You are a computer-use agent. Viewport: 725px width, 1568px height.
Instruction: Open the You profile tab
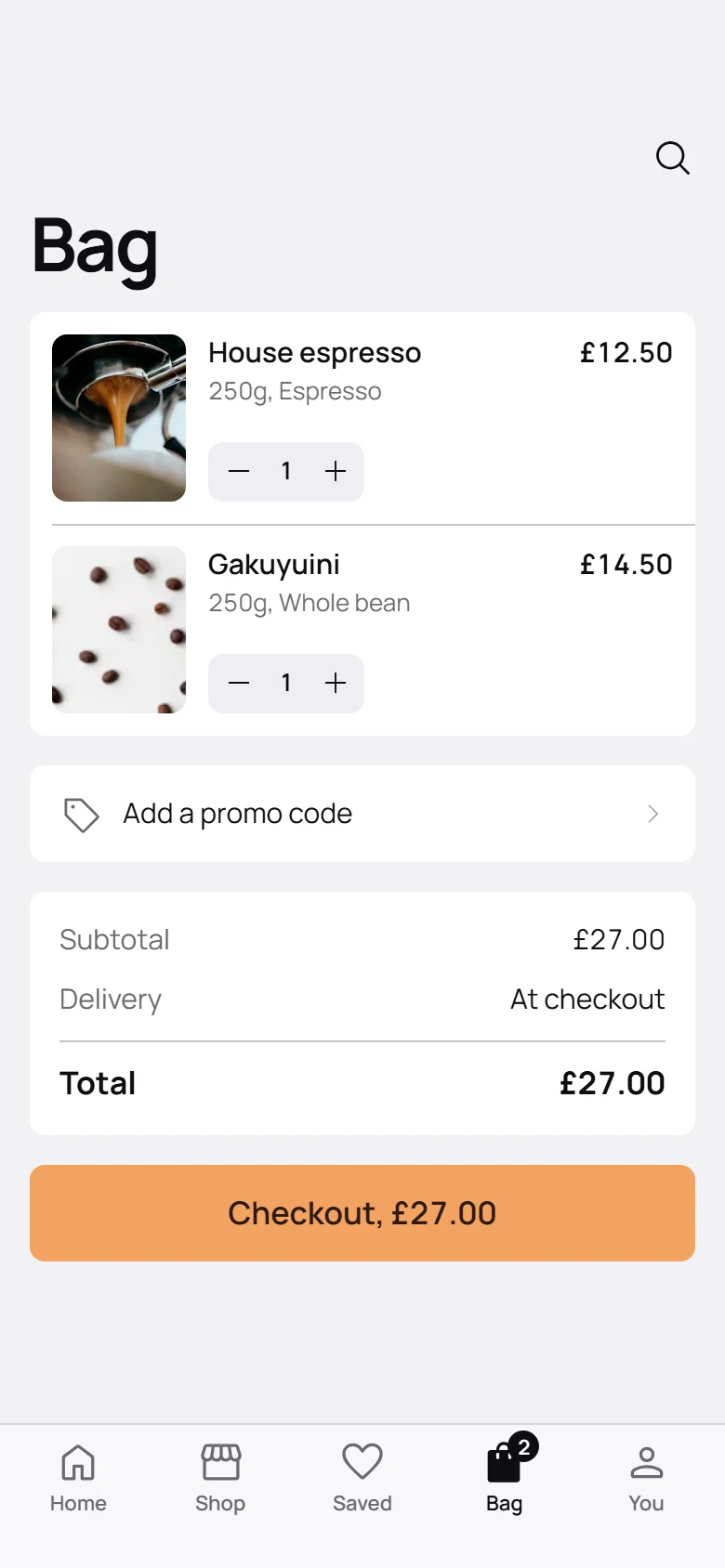[646, 1479]
